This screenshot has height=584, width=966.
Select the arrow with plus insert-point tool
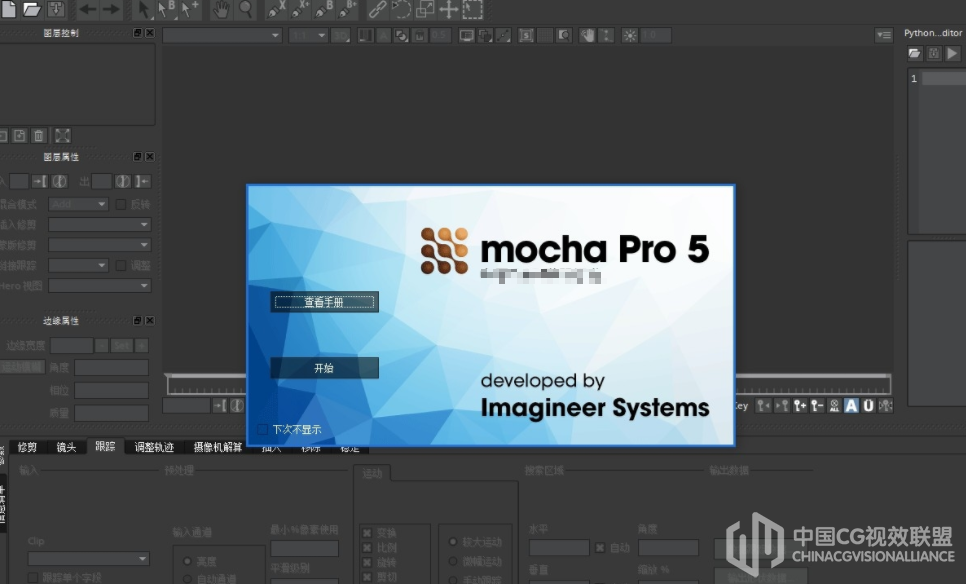pyautogui.click(x=190, y=9)
